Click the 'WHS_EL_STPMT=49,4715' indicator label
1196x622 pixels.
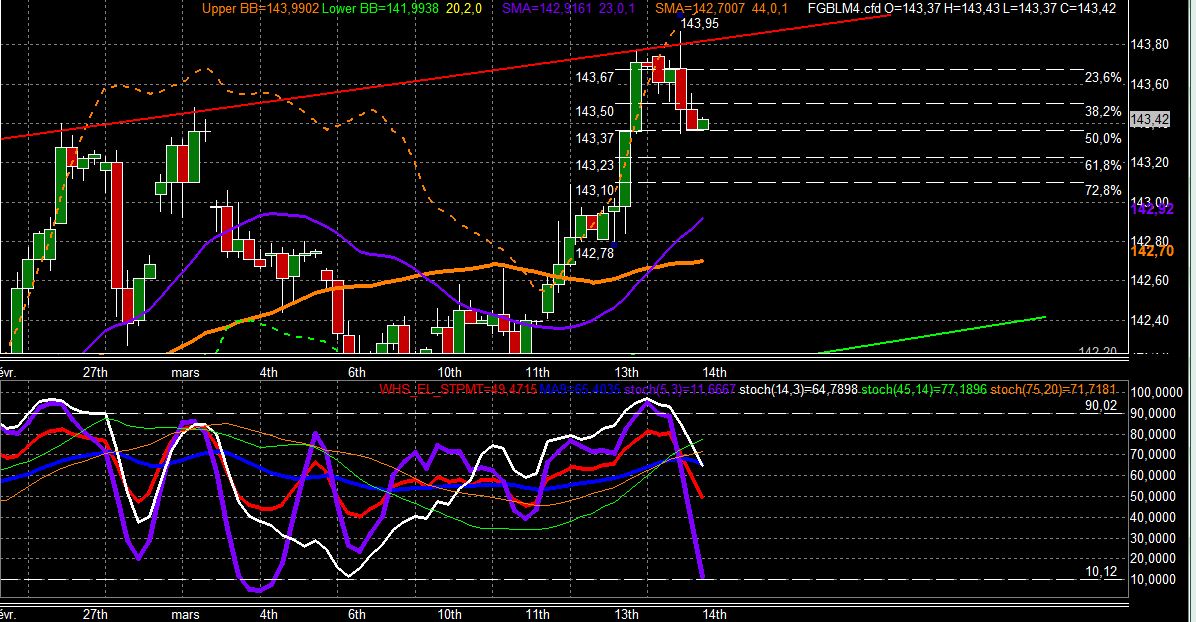click(456, 390)
